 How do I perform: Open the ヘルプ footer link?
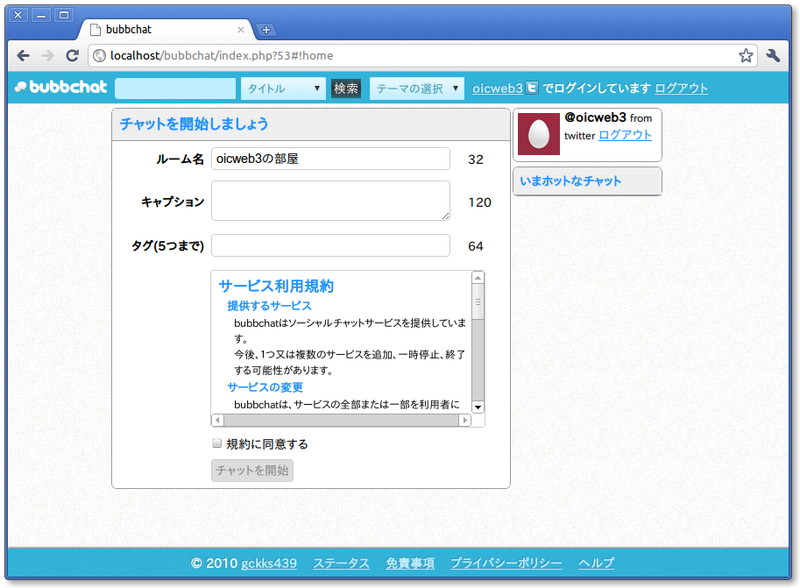(x=596, y=563)
